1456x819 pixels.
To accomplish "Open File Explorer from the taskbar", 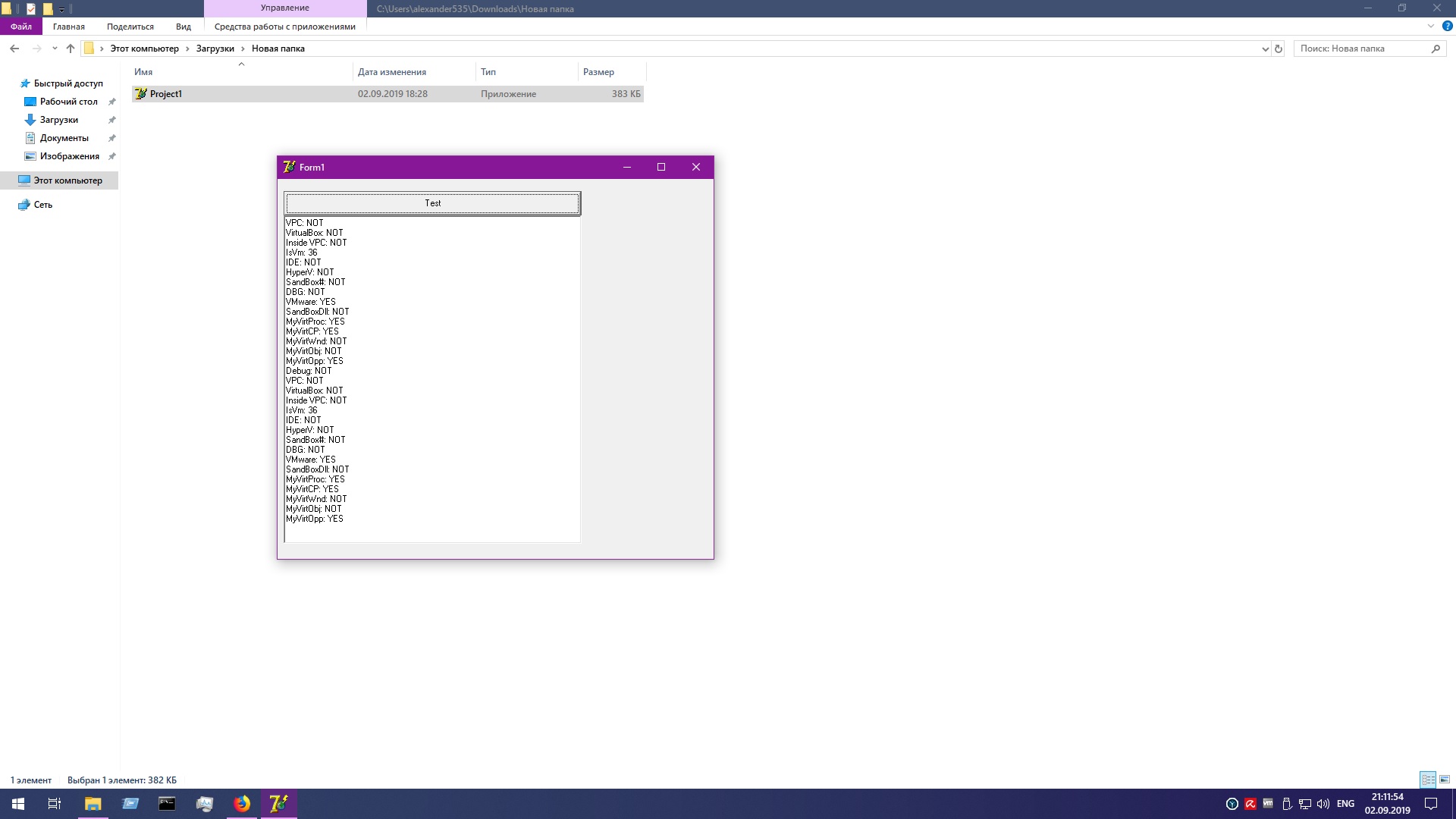I will 93,804.
